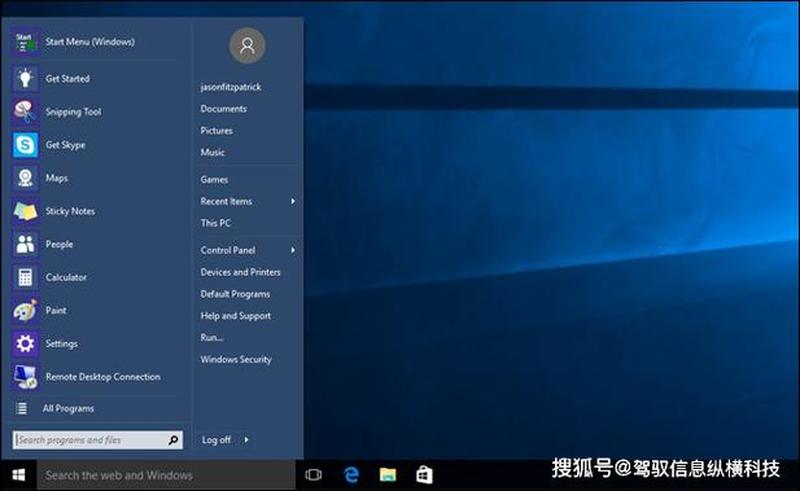The height and width of the screenshot is (491, 800).
Task: Open Documents from the start menu
Action: click(x=223, y=109)
